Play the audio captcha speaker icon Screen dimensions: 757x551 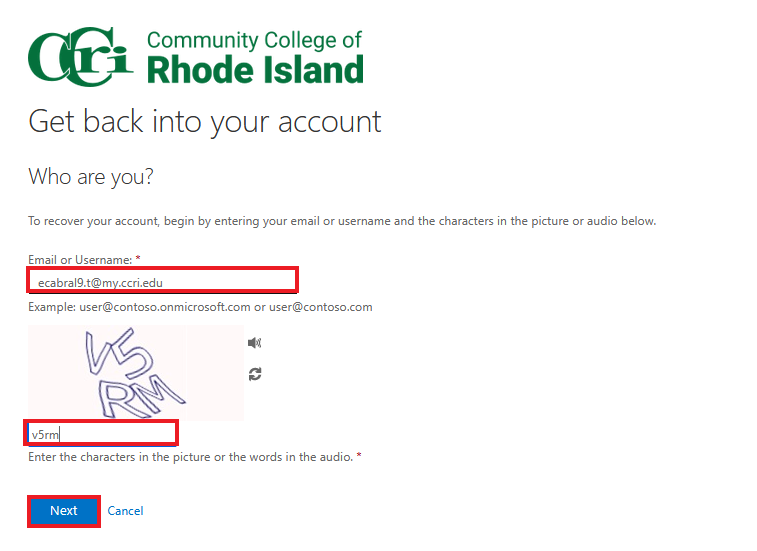pyautogui.click(x=255, y=343)
